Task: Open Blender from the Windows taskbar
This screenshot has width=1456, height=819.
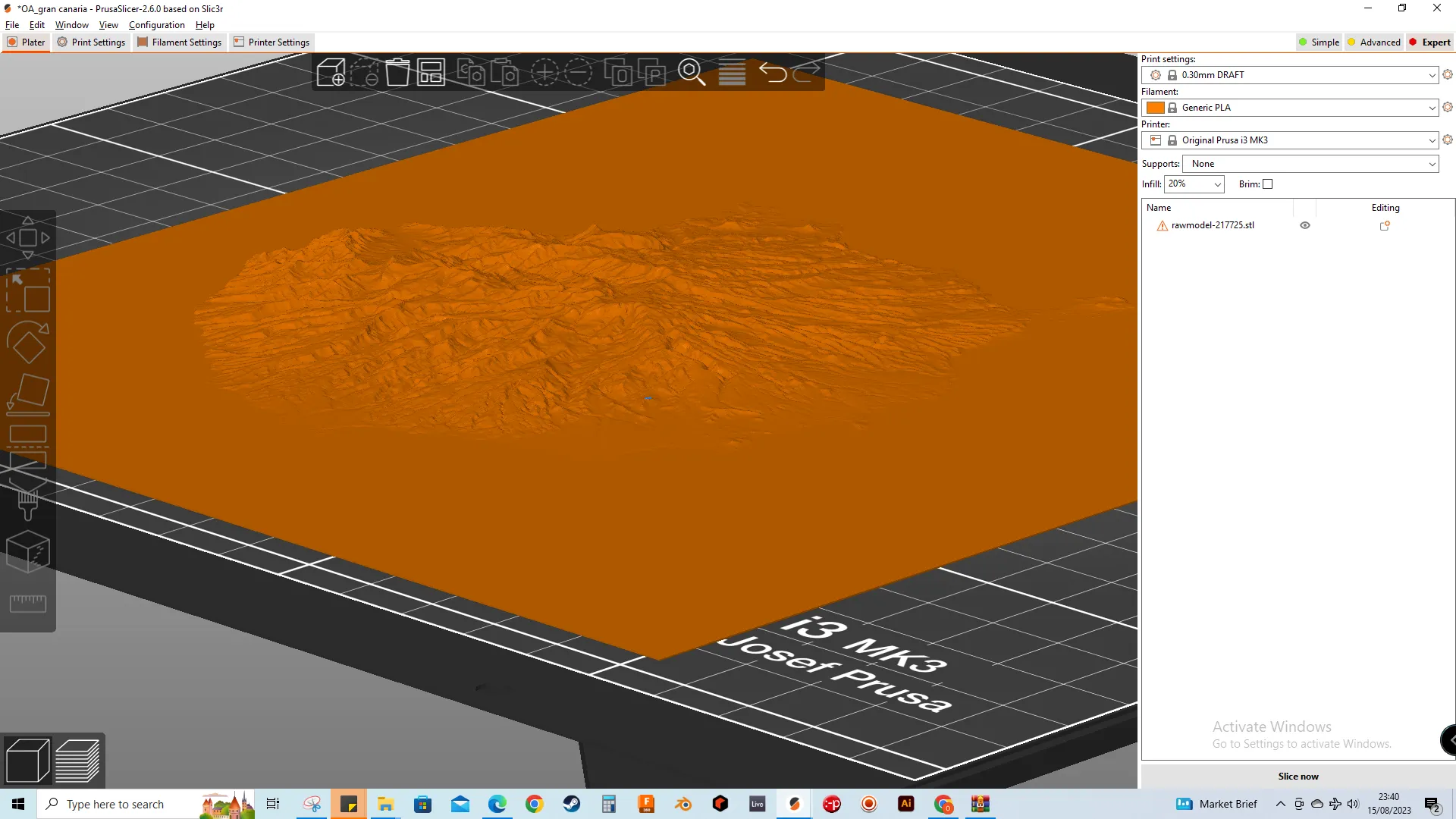Action: point(683,804)
